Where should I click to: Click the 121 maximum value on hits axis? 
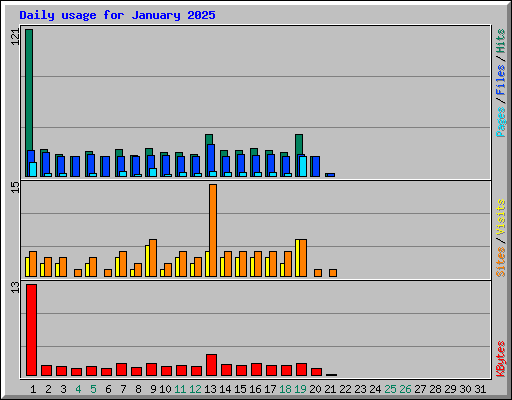[x=15, y=37]
